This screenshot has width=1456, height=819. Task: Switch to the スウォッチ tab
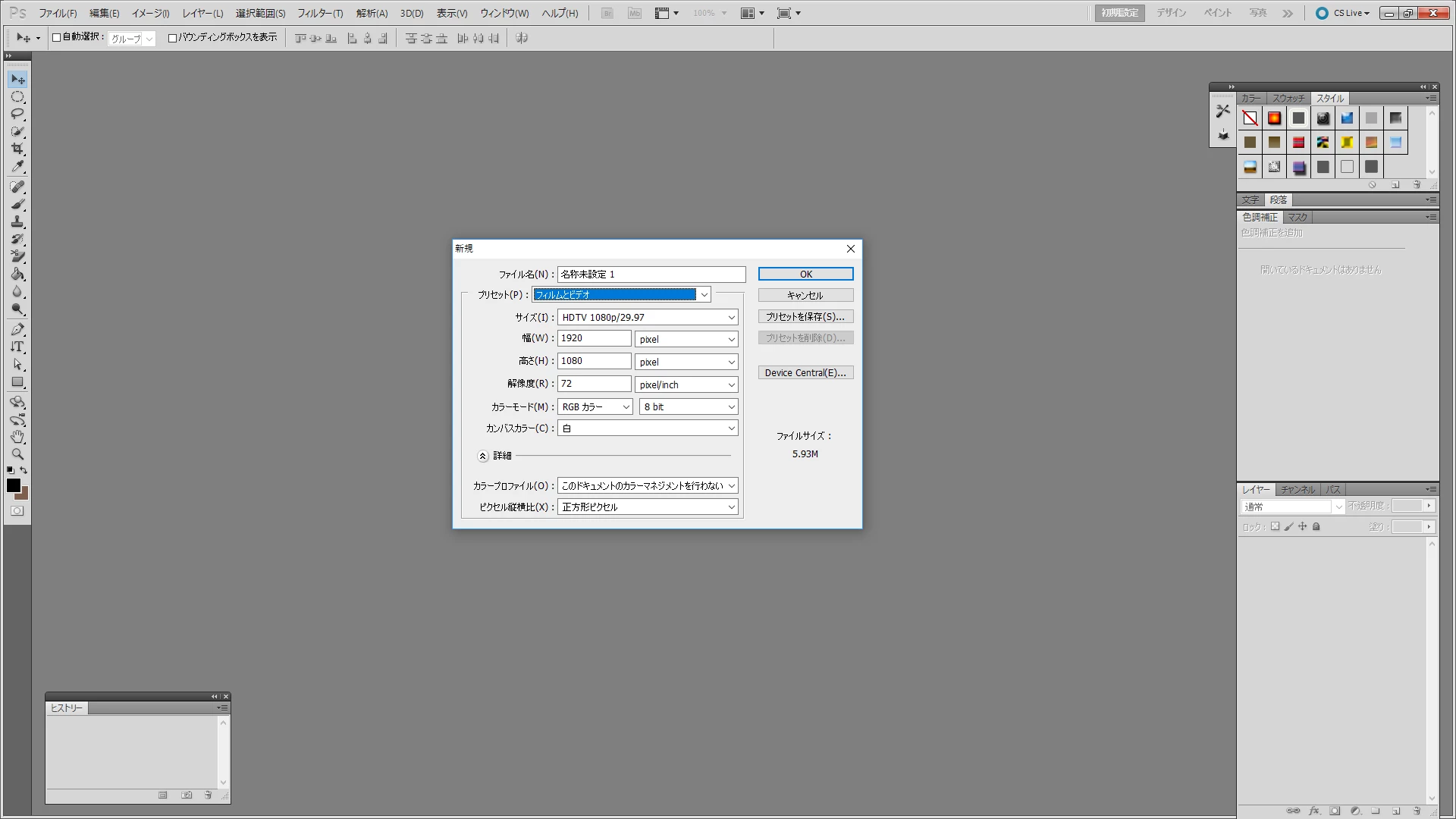(1288, 99)
